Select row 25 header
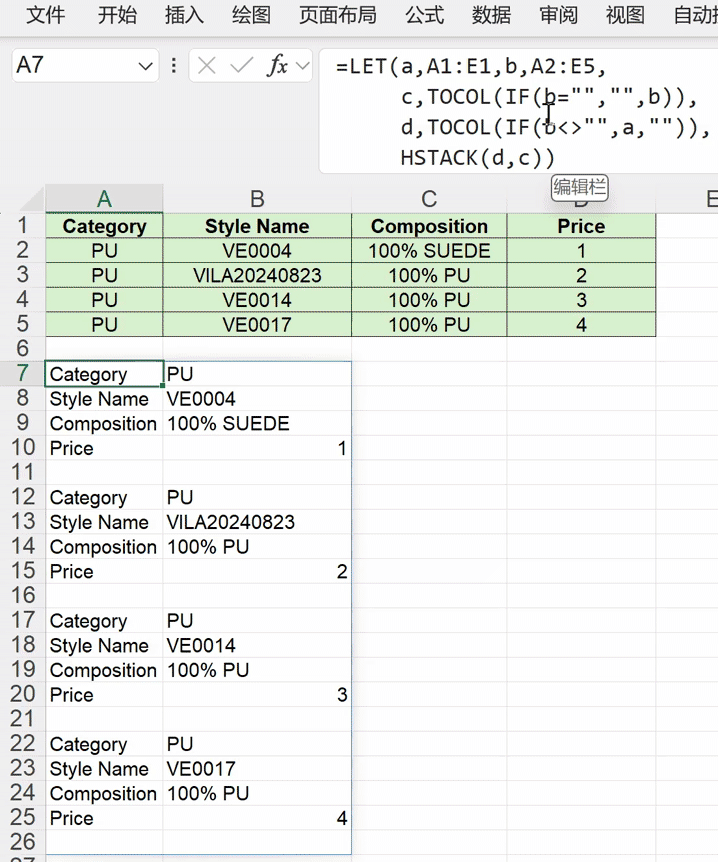This screenshot has height=862, width=718. pyautogui.click(x=23, y=817)
